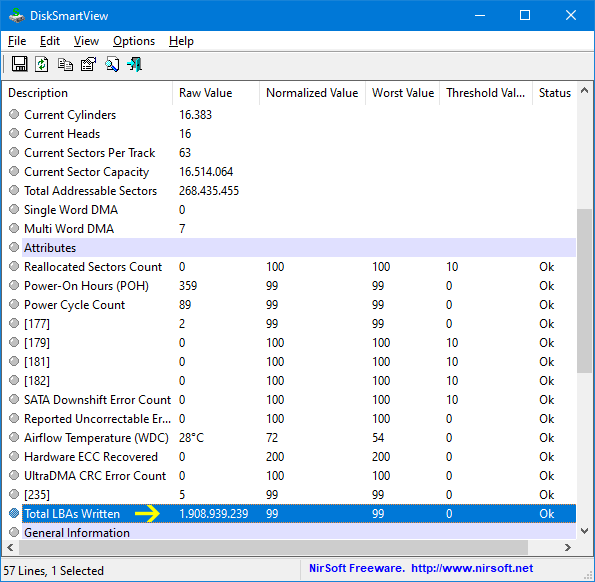Click the Copy Selected Items toolbar icon
The height and width of the screenshot is (582, 595).
(x=65, y=64)
